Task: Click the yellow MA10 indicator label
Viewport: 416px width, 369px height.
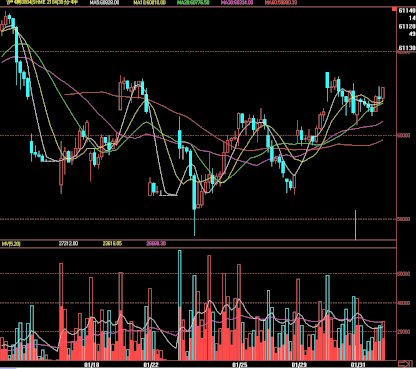Action: click(149, 3)
